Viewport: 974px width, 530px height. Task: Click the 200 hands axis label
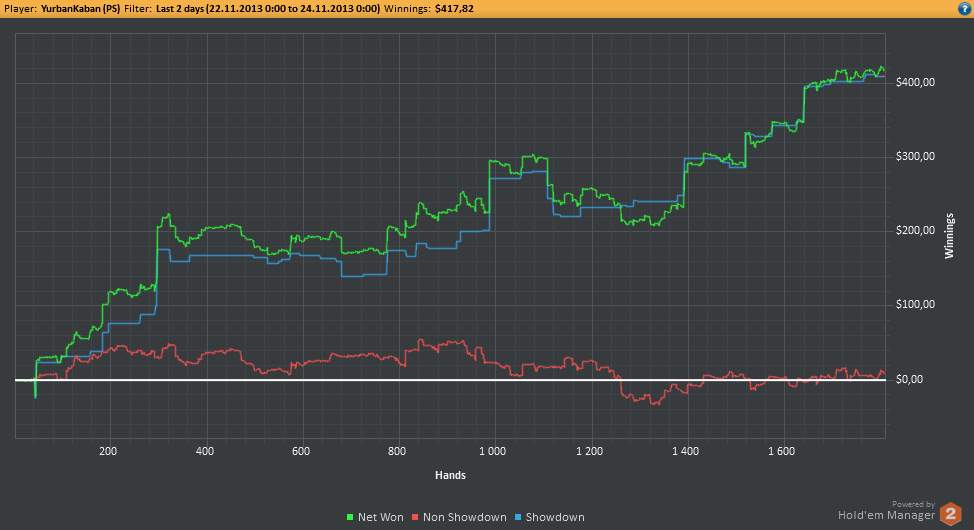[108, 451]
